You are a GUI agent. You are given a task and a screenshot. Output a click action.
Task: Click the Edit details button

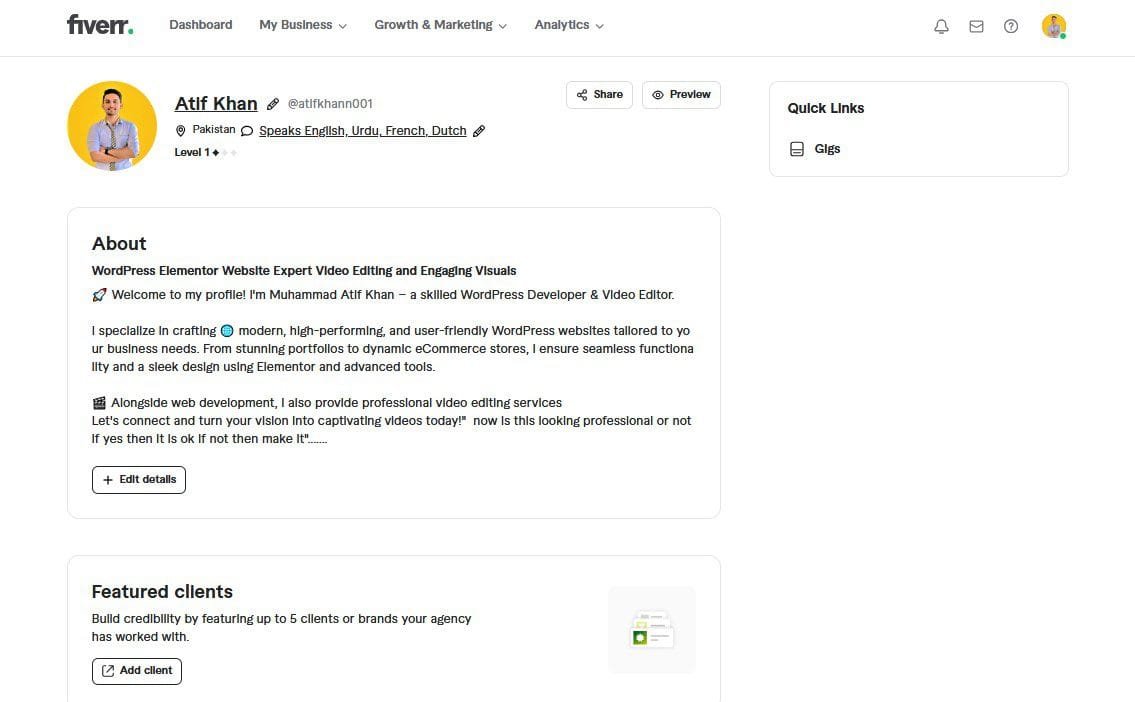[139, 480]
